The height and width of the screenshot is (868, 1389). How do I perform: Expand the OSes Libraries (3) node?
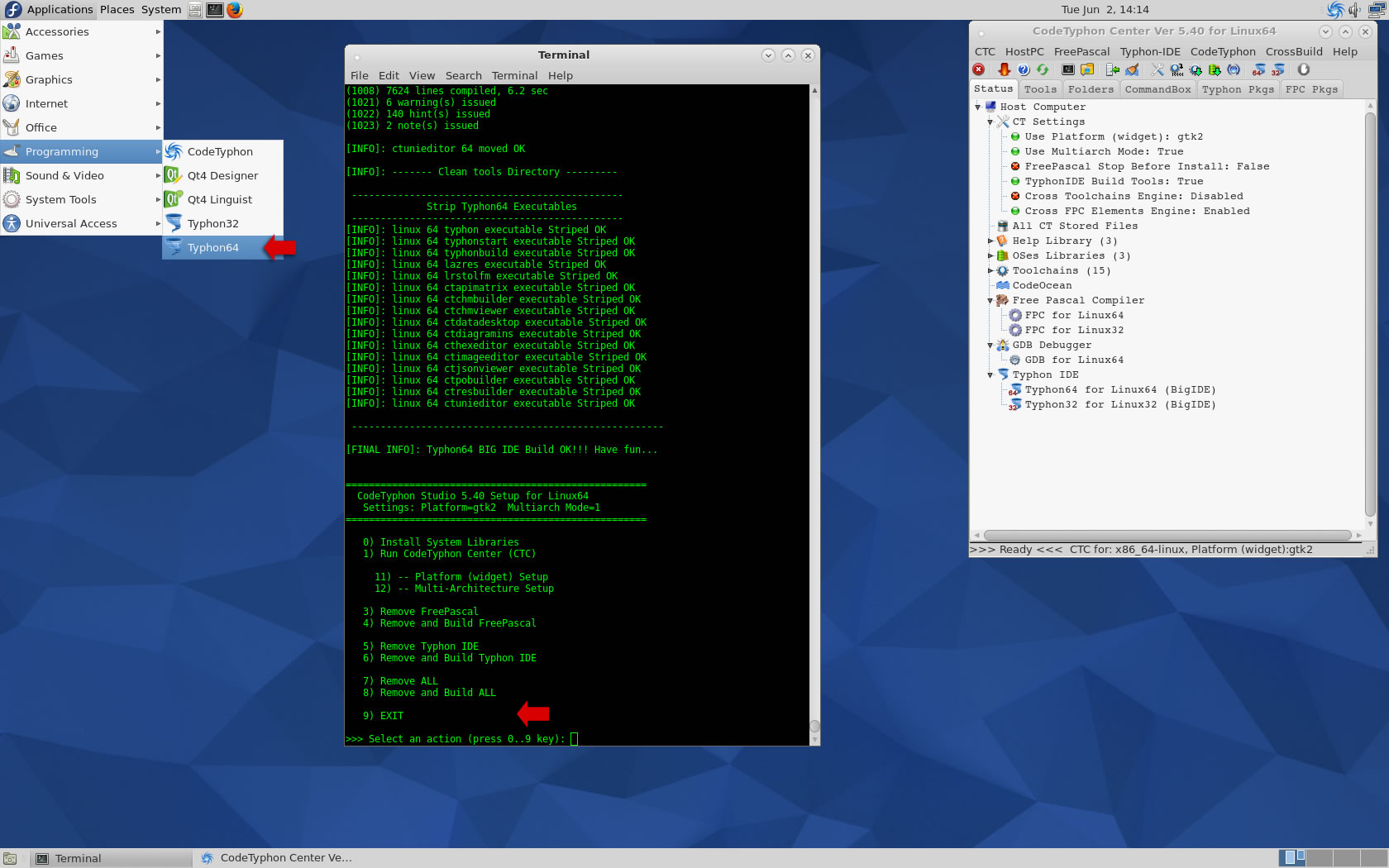pyautogui.click(x=990, y=255)
